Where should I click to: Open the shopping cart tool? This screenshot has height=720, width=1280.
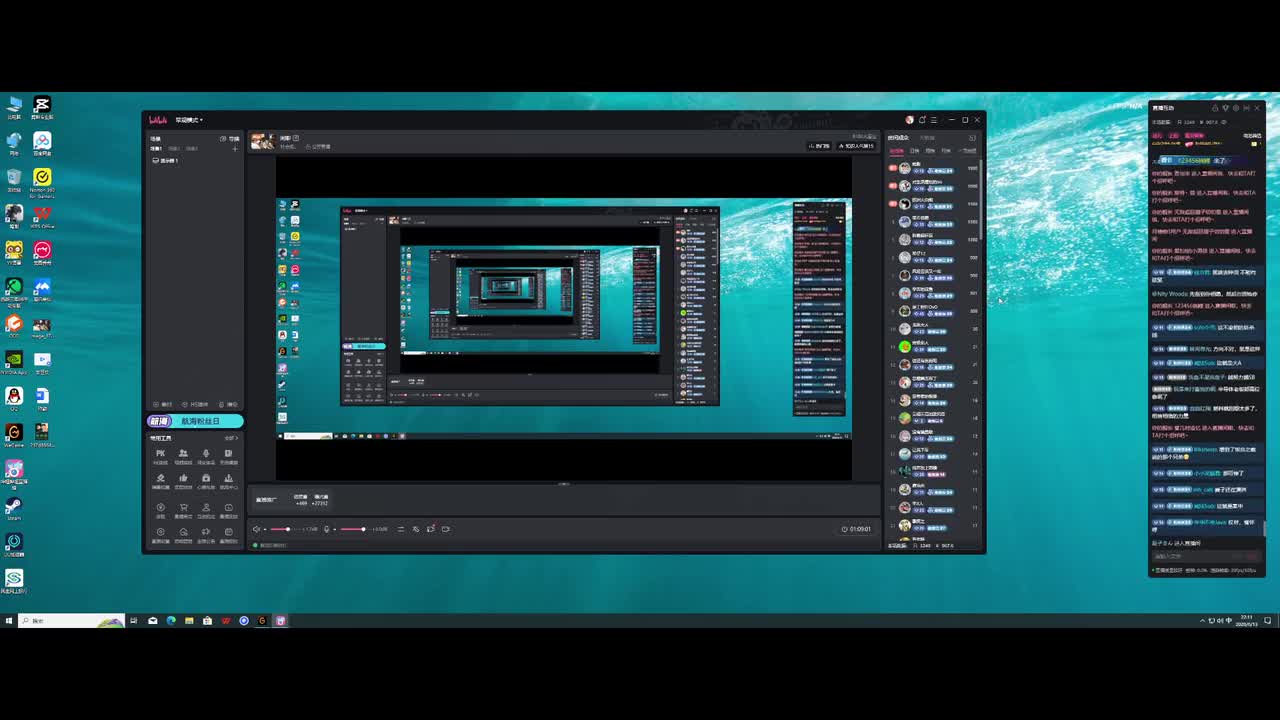click(183, 509)
